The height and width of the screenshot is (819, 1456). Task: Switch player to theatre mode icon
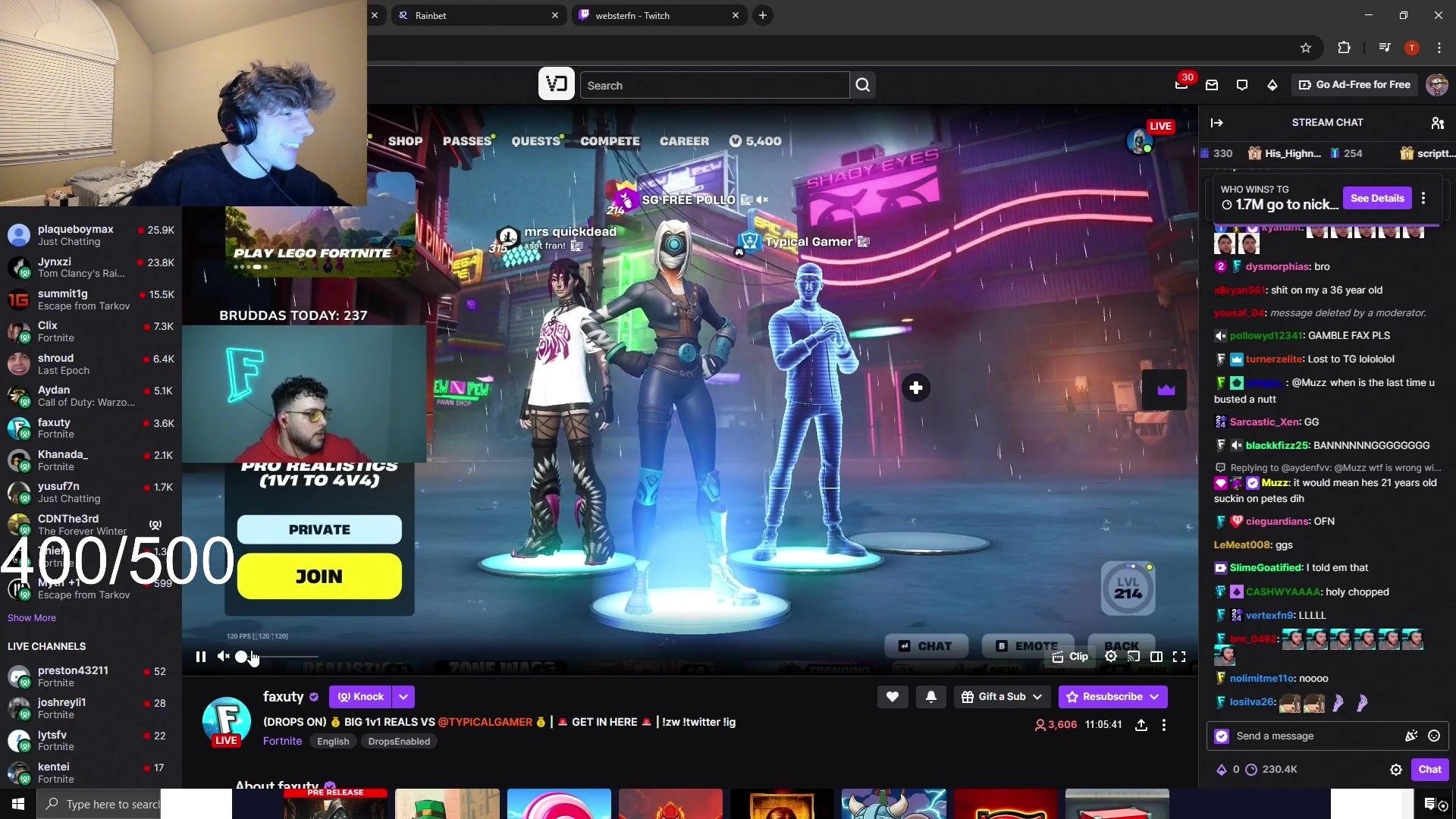click(1156, 657)
